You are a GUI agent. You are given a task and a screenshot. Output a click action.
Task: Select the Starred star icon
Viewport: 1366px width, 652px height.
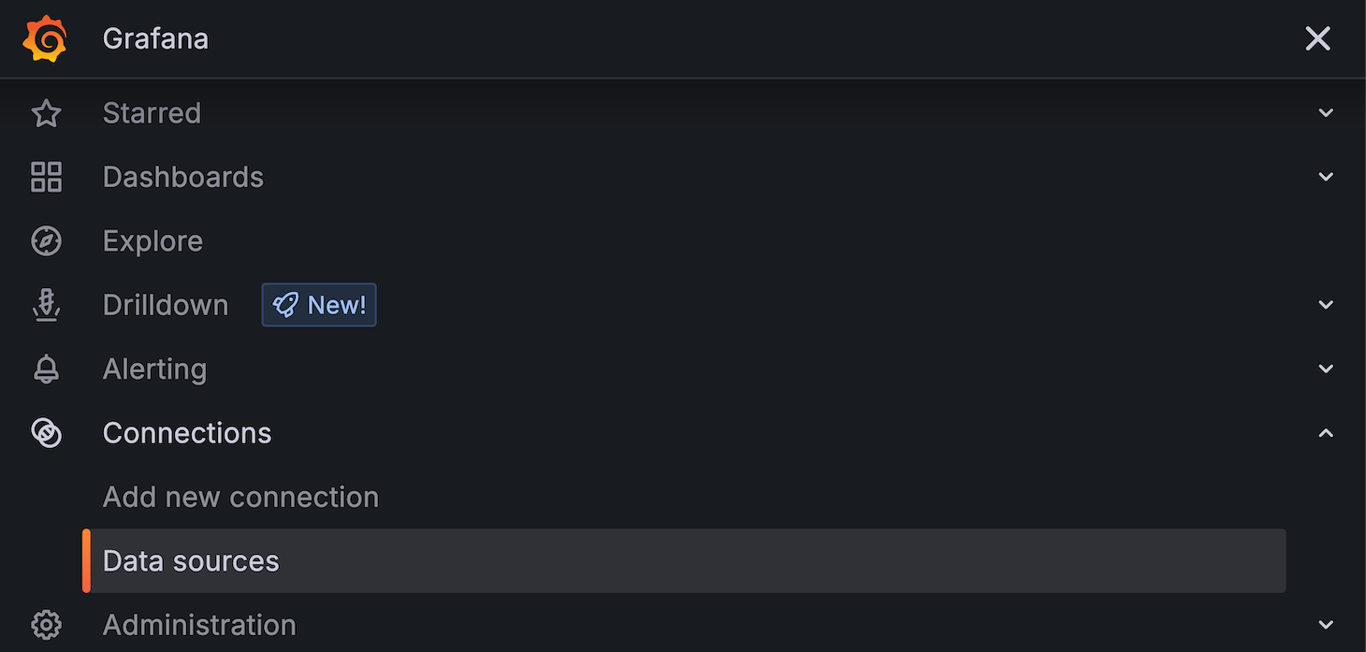[x=46, y=113]
